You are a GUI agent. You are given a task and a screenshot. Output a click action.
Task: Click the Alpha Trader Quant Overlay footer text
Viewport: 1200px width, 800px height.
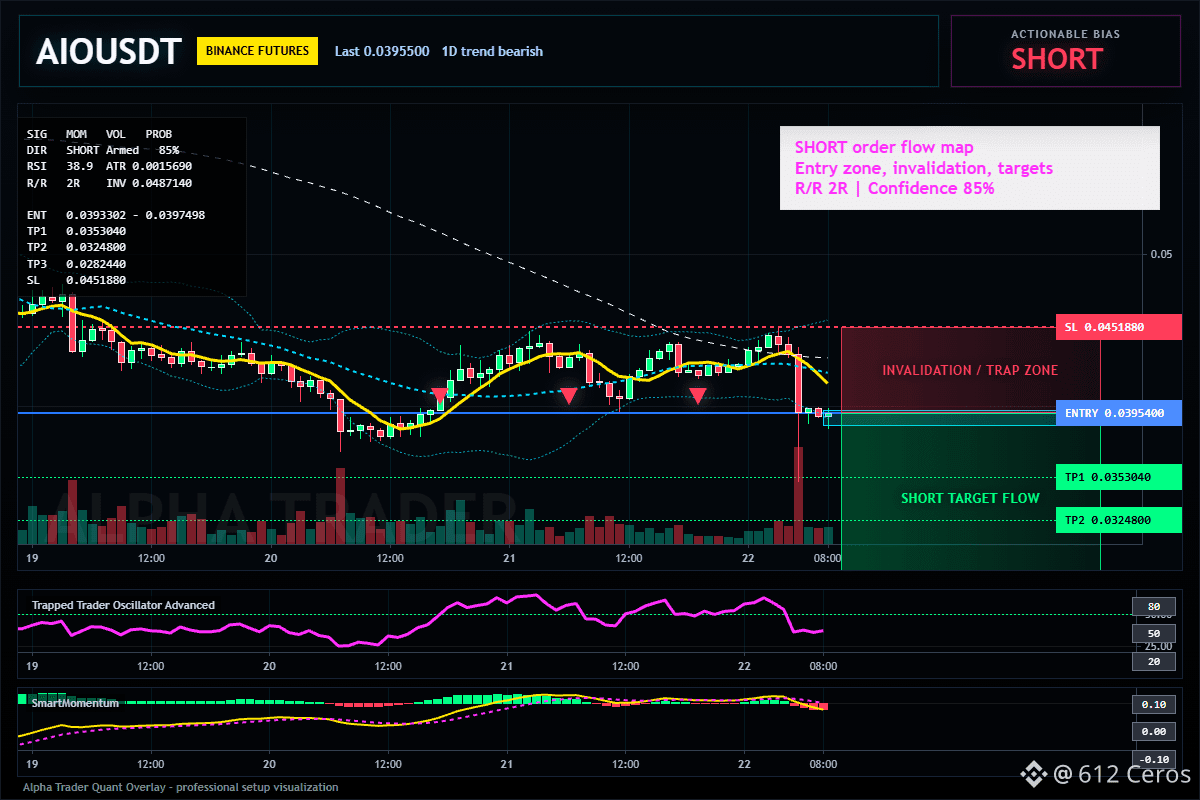[x=181, y=787]
